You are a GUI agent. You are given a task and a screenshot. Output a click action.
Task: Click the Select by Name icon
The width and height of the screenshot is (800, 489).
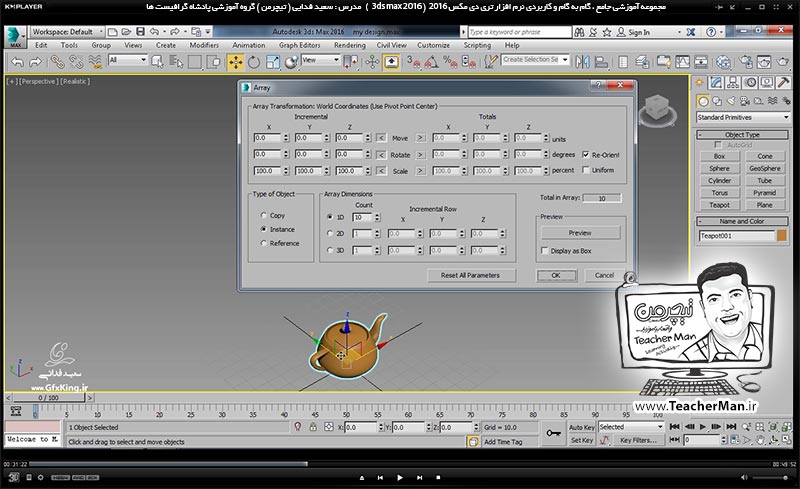pyautogui.click(x=176, y=62)
